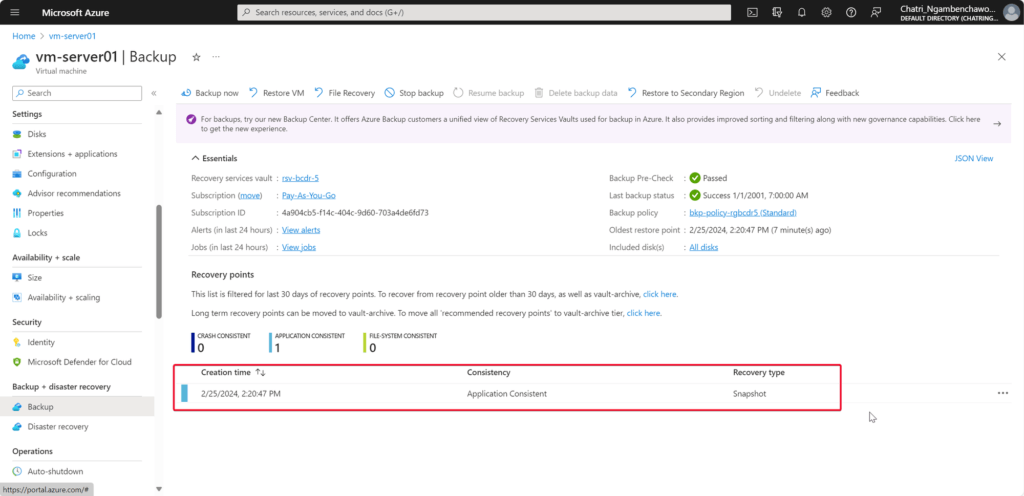Open the Notifications bell
This screenshot has width=1024, height=496.
tap(802, 12)
